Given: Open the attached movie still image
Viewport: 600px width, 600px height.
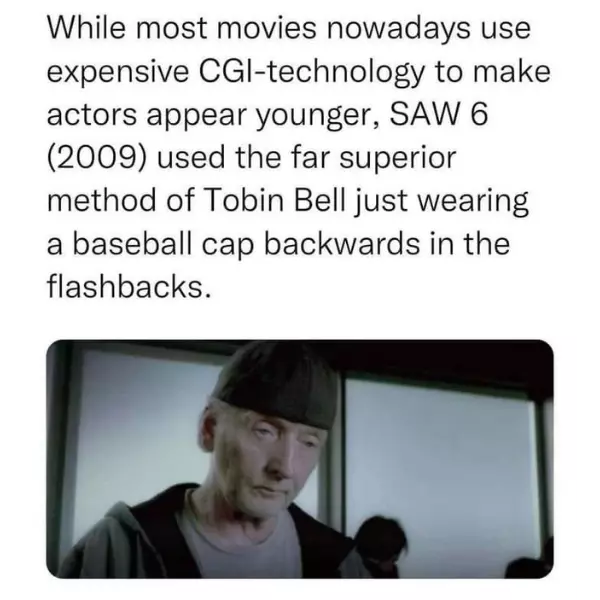Looking at the screenshot, I should click(300, 459).
